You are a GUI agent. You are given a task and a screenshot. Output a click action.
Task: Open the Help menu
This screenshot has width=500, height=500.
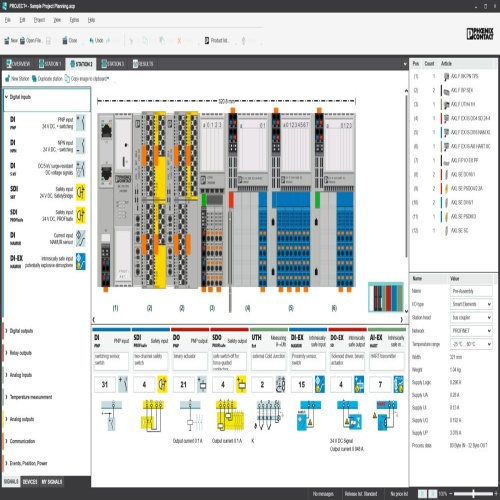[x=91, y=20]
